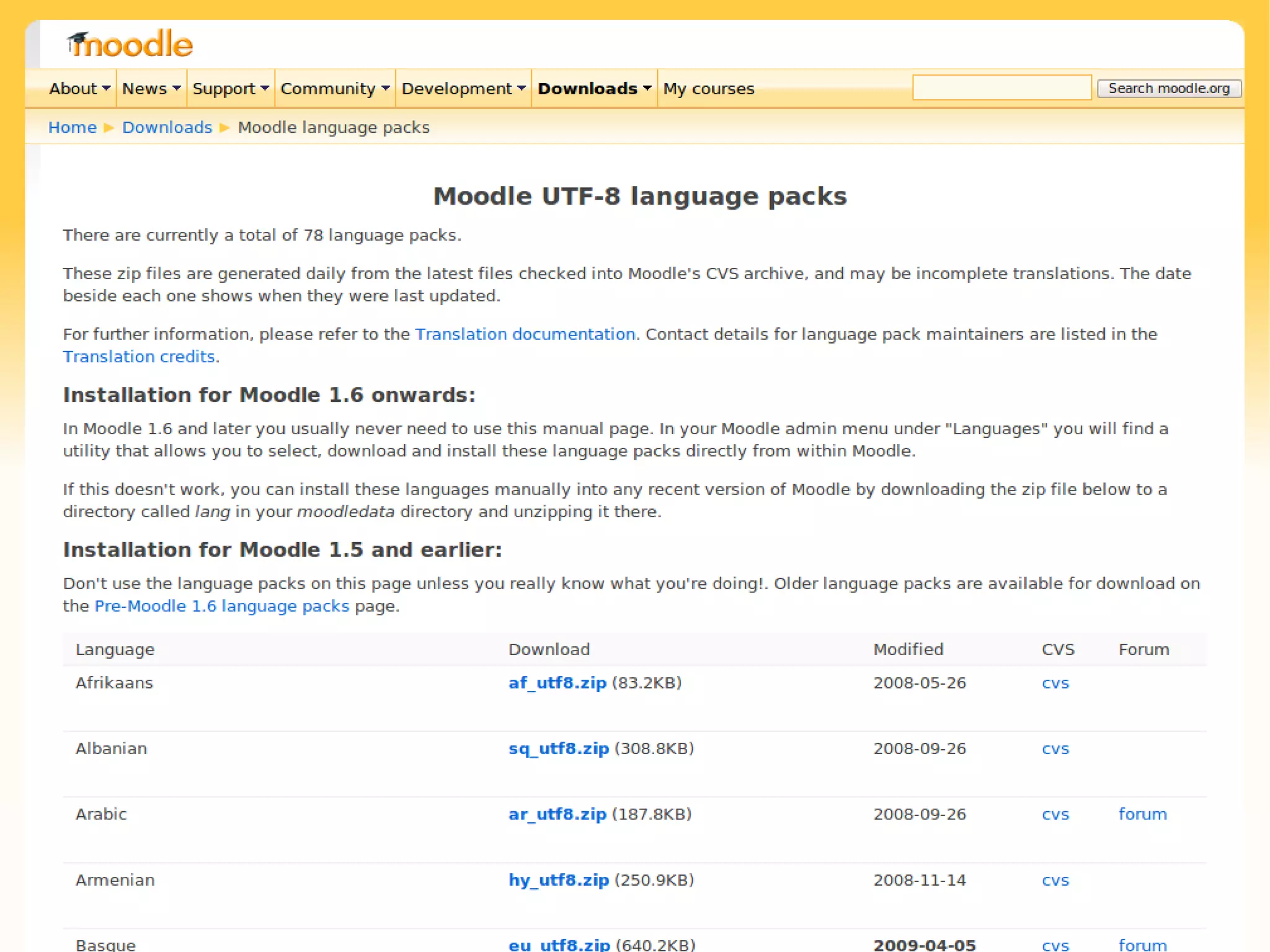Select the 2009-04-05 modified date
Image resolution: width=1270 pixels, height=952 pixels.
tap(925, 945)
